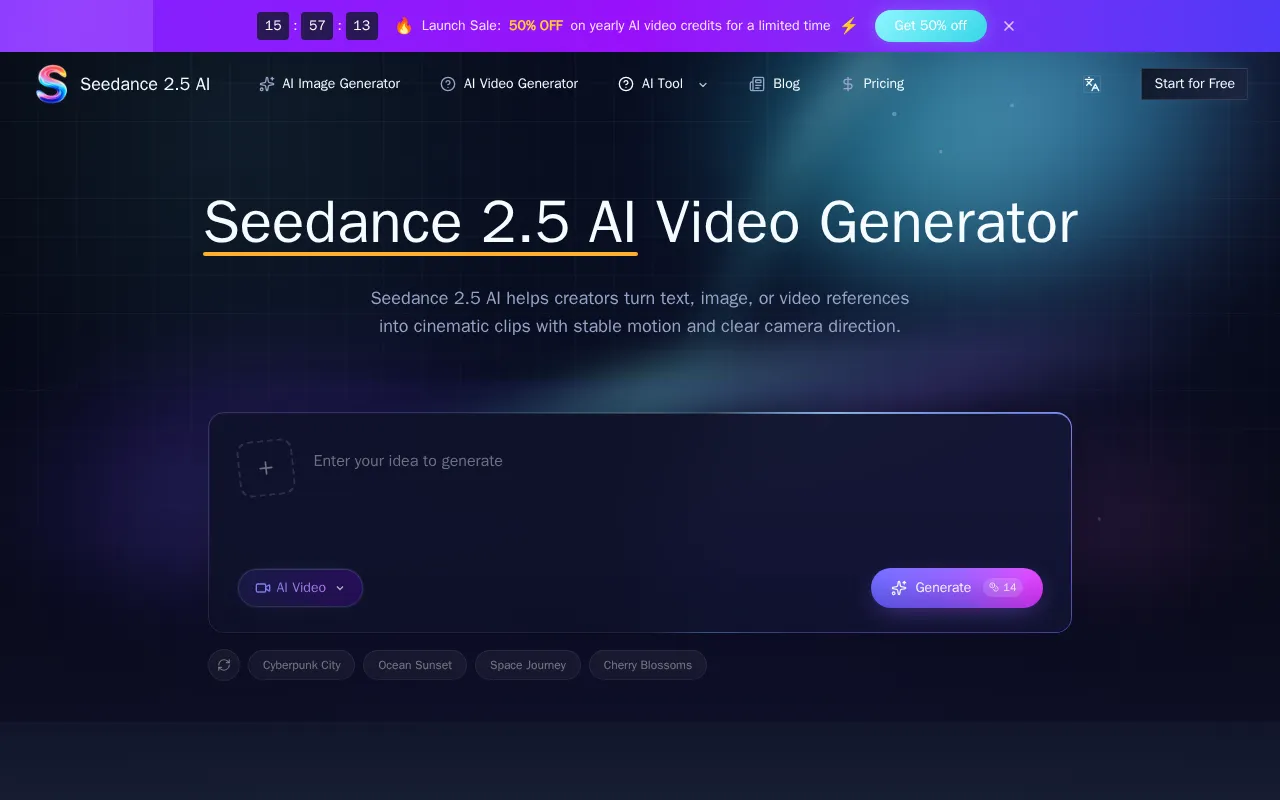The width and height of the screenshot is (1280, 800).
Task: Open AI Video Generator page
Action: tap(509, 84)
